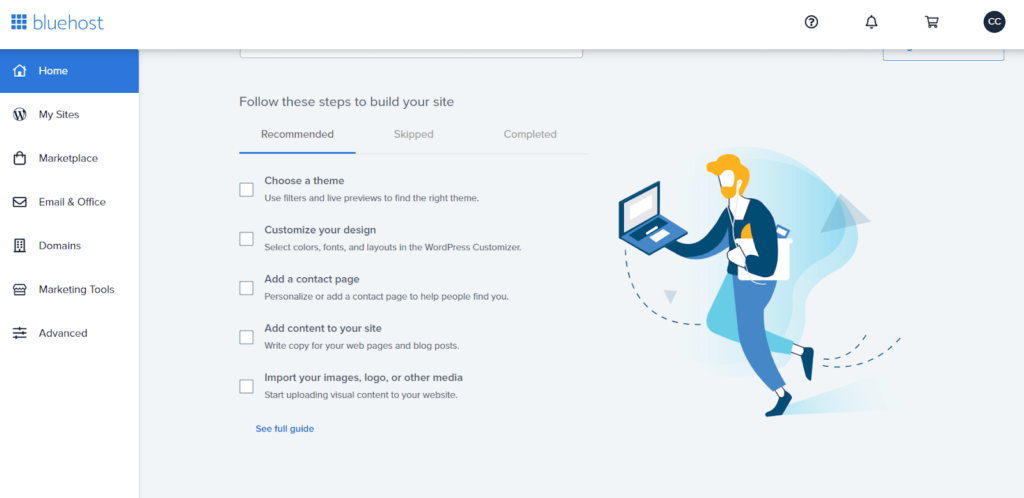Click the Customize your design heading
The image size is (1024, 498).
(320, 230)
